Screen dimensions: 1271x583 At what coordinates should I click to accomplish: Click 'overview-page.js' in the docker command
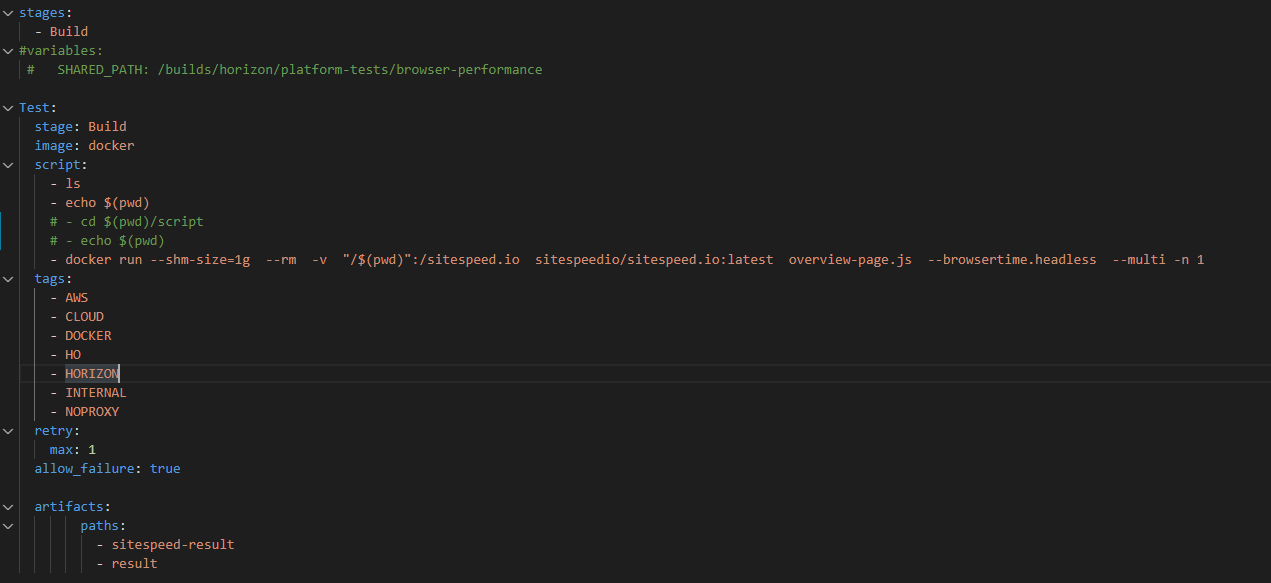coord(850,260)
